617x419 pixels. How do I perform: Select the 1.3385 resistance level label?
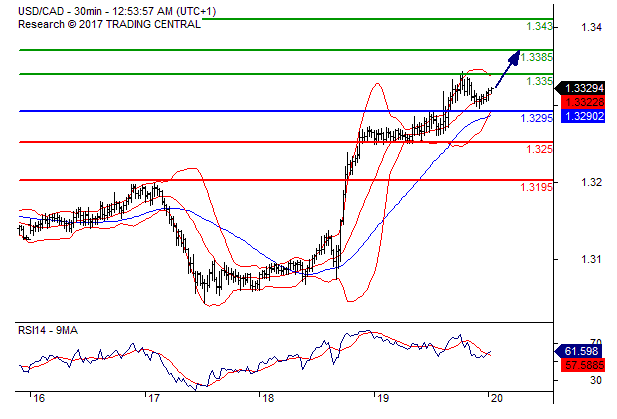pyautogui.click(x=536, y=57)
